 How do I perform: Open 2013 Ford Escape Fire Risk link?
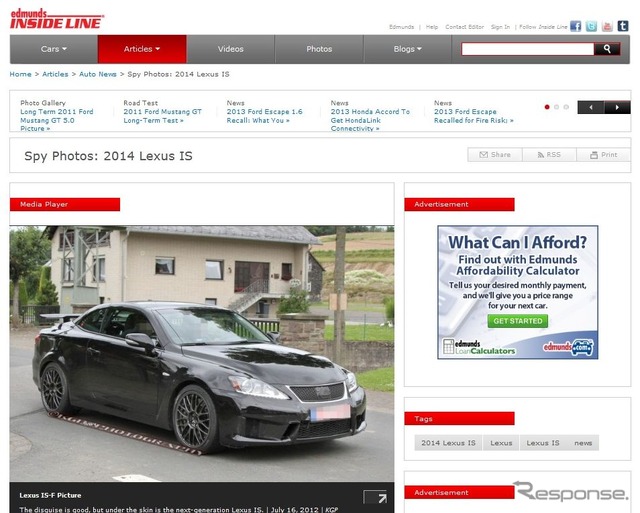(x=473, y=116)
